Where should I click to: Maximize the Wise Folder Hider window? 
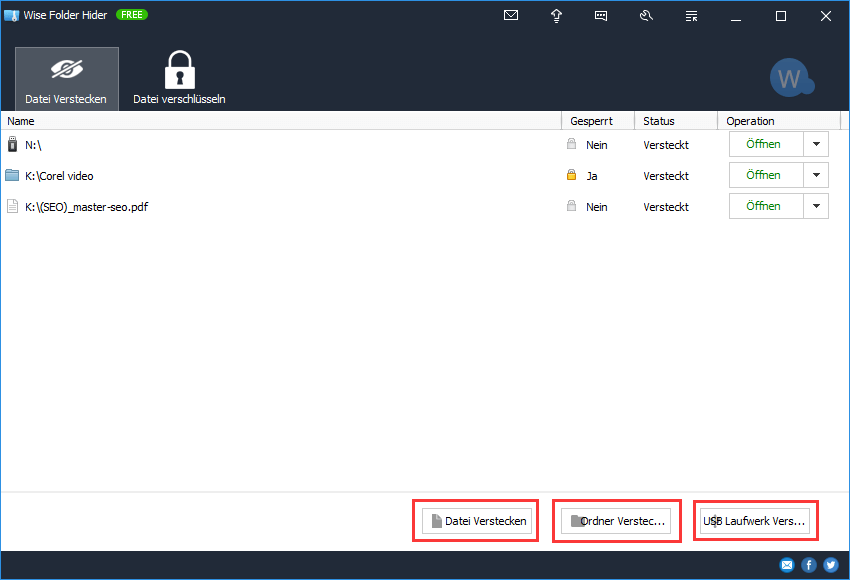pos(781,16)
